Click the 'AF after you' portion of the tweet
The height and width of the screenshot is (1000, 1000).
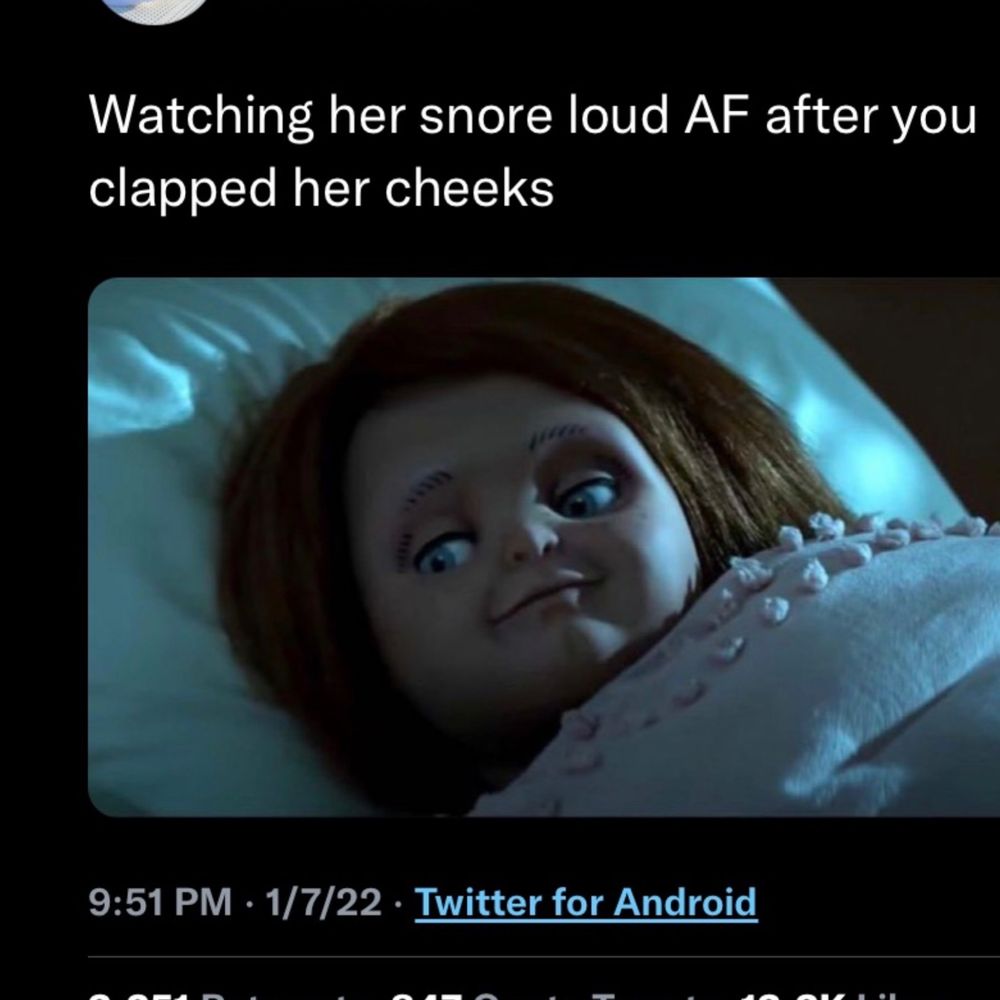[x=830, y=117]
